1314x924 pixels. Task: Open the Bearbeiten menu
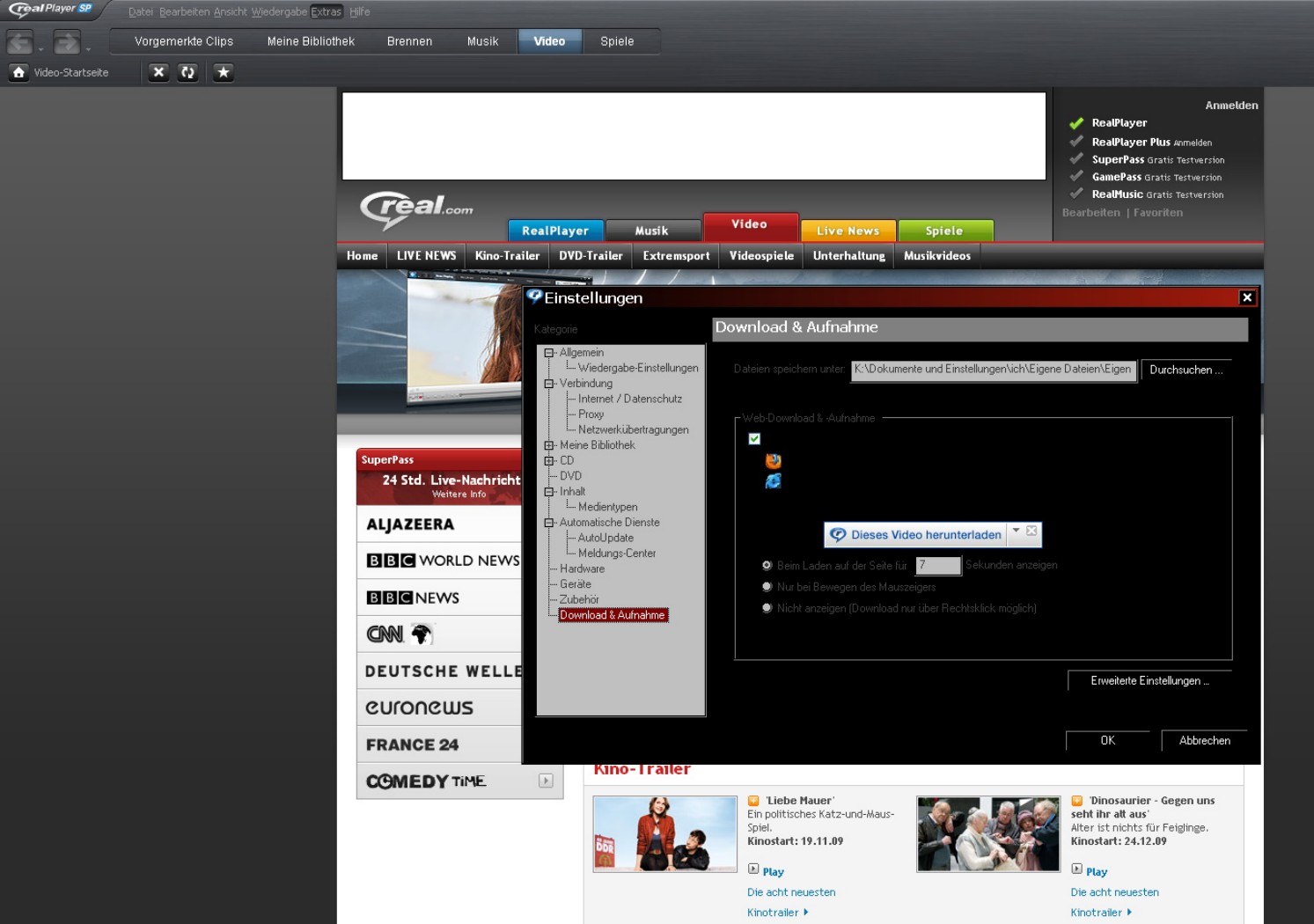pyautogui.click(x=184, y=12)
